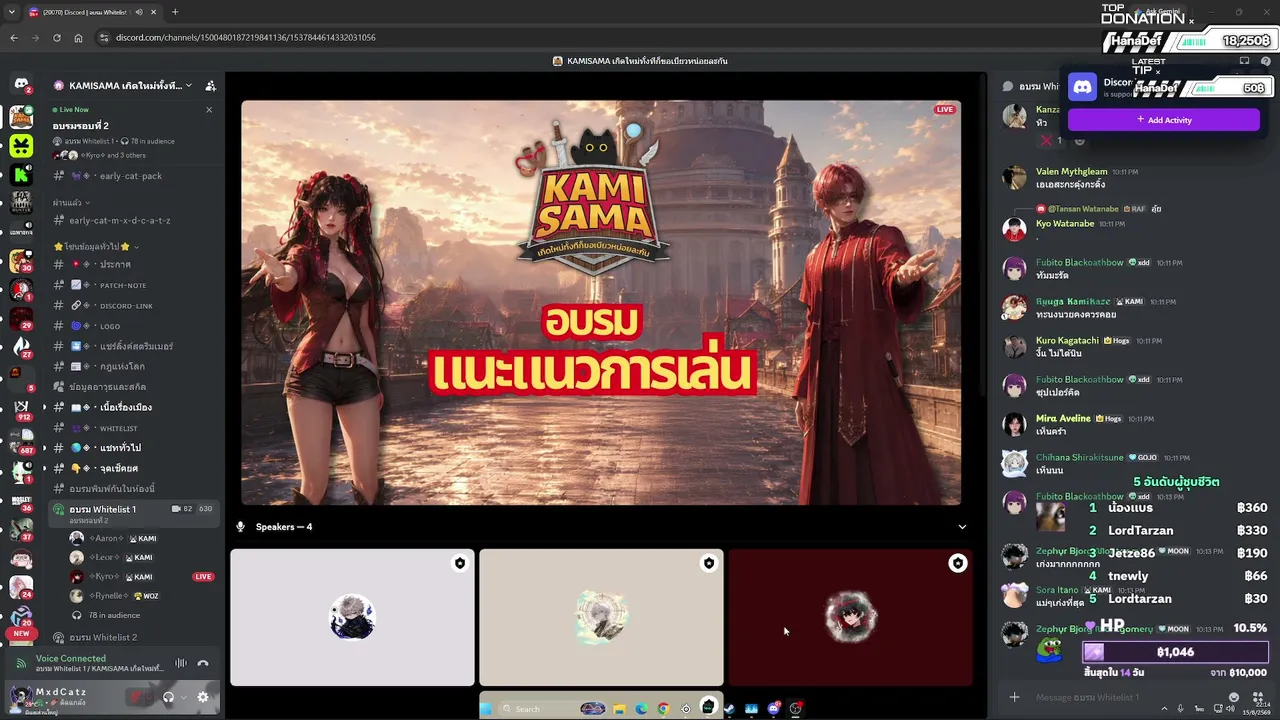
Task: Close the Live Now stage banner
Action: (209, 109)
